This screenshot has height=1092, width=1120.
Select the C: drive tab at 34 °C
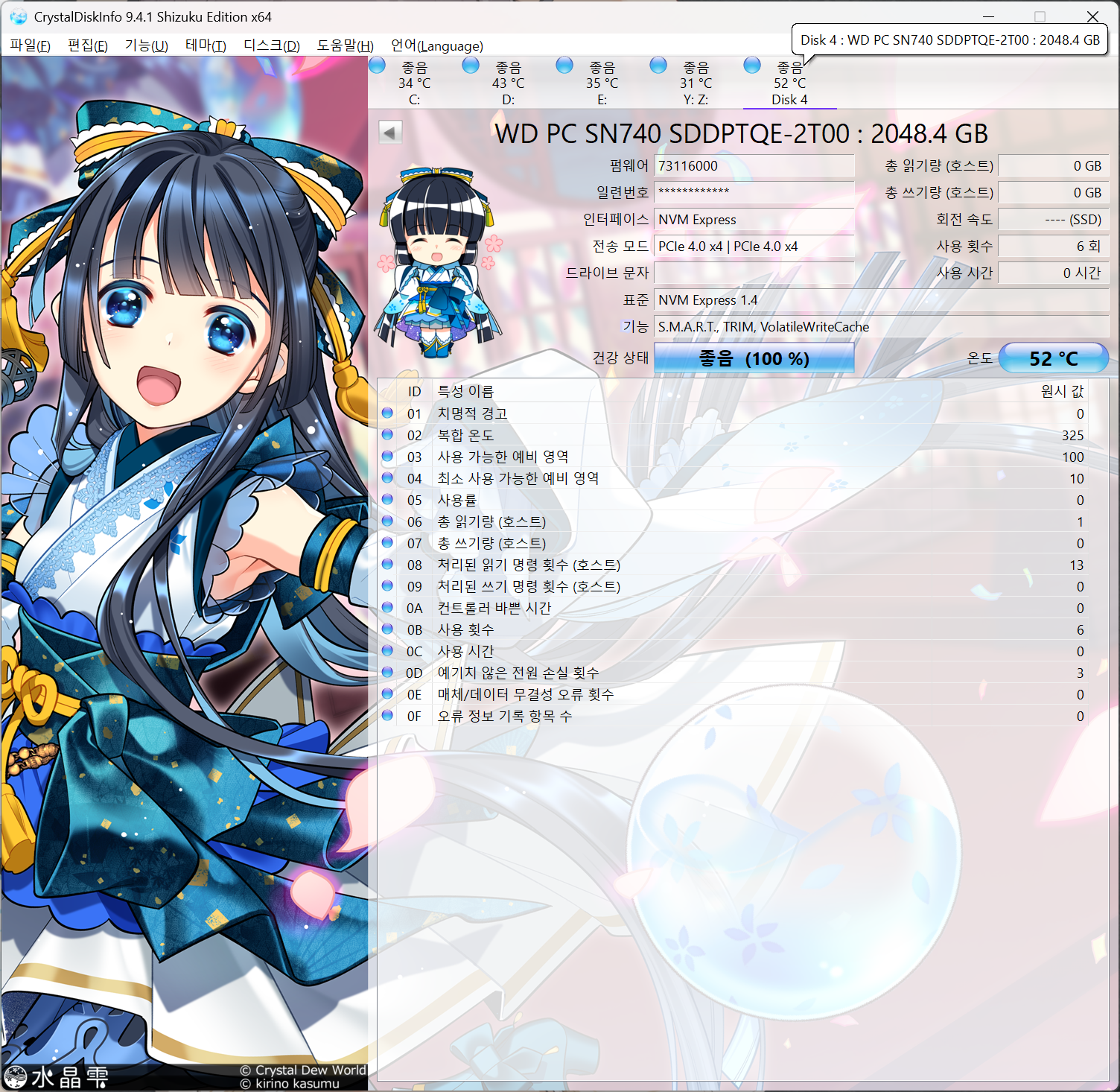415,83
